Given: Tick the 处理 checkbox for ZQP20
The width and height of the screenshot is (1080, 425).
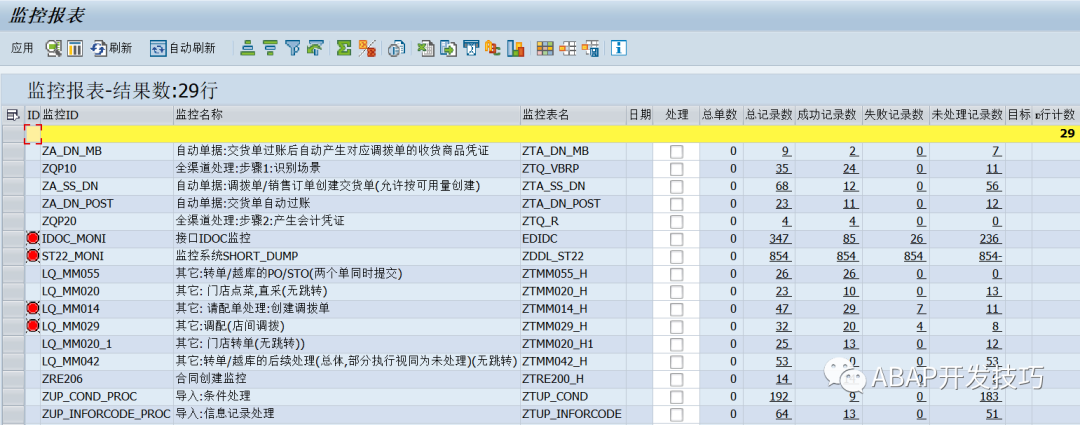Looking at the screenshot, I should pos(677,221).
